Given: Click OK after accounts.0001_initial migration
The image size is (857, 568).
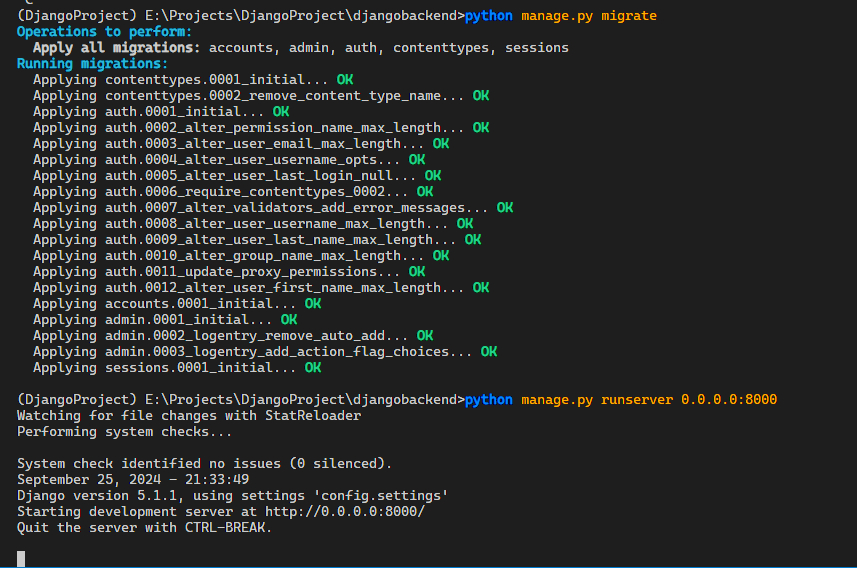Looking at the screenshot, I should click(313, 303).
